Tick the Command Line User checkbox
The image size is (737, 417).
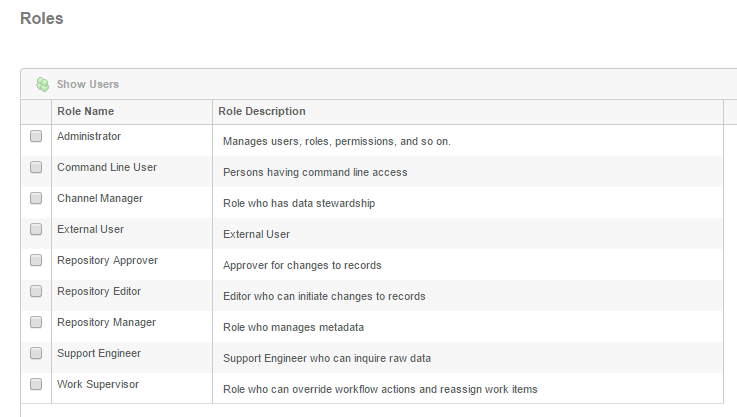pyautogui.click(x=36, y=167)
